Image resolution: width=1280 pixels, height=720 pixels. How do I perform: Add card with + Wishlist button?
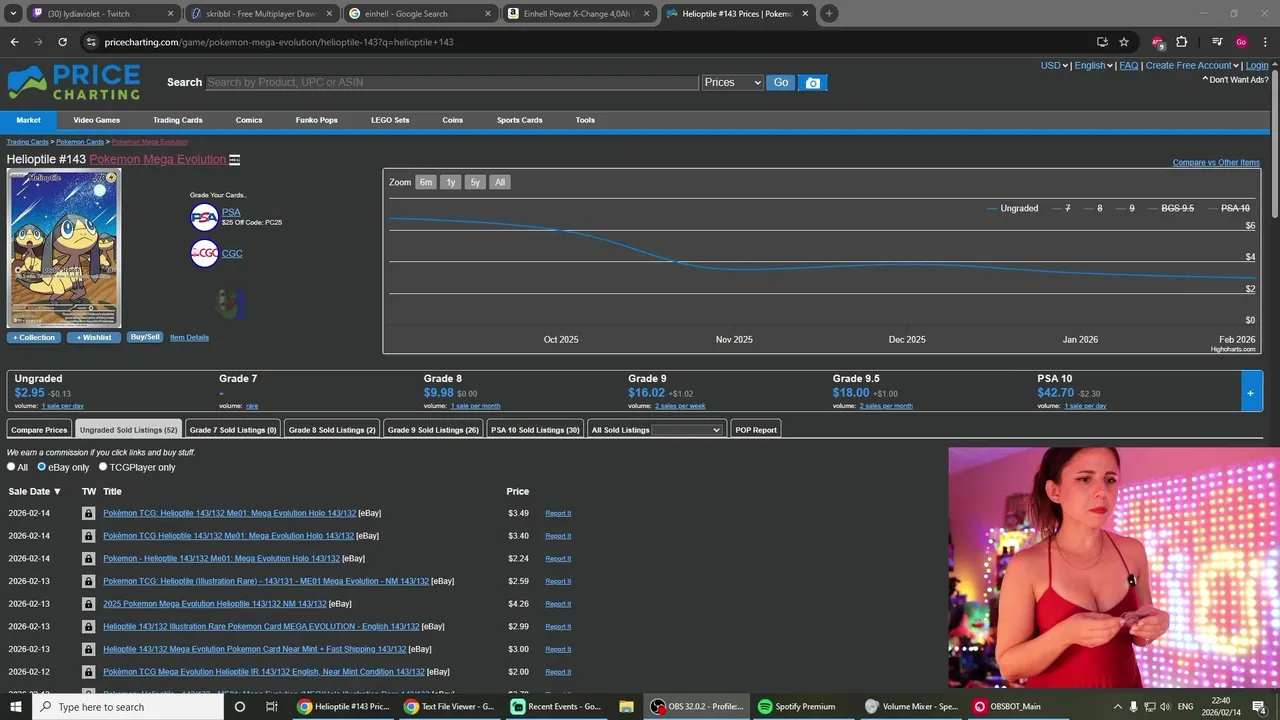(x=94, y=337)
